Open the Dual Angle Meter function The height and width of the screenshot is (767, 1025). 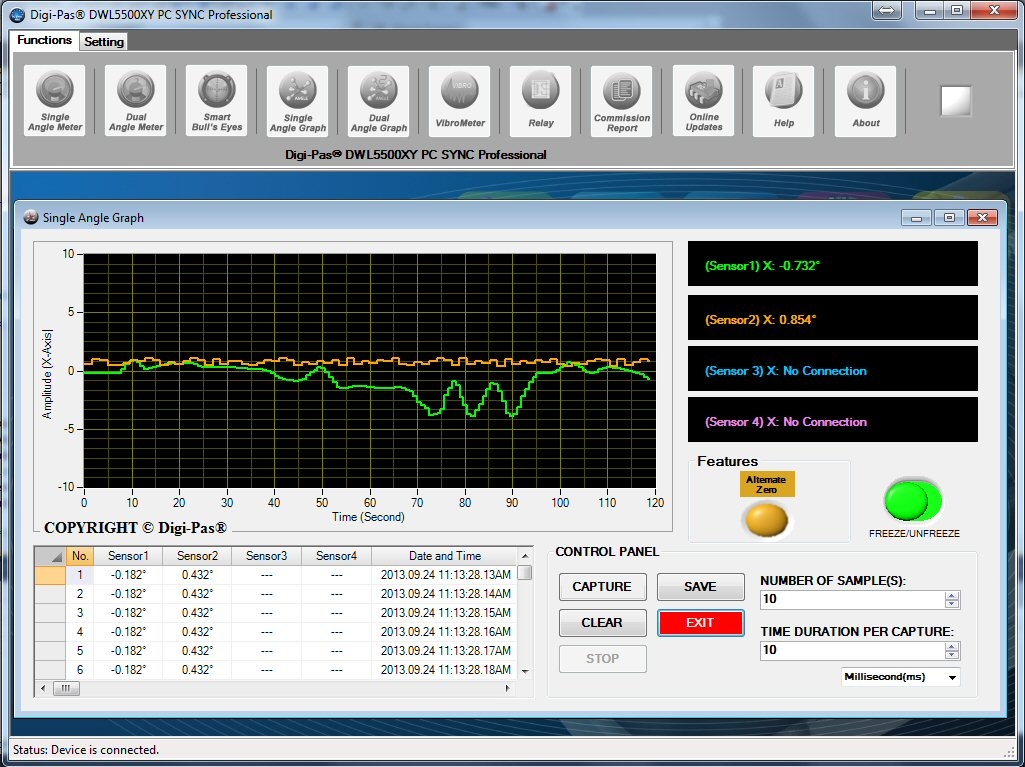pyautogui.click(x=136, y=101)
